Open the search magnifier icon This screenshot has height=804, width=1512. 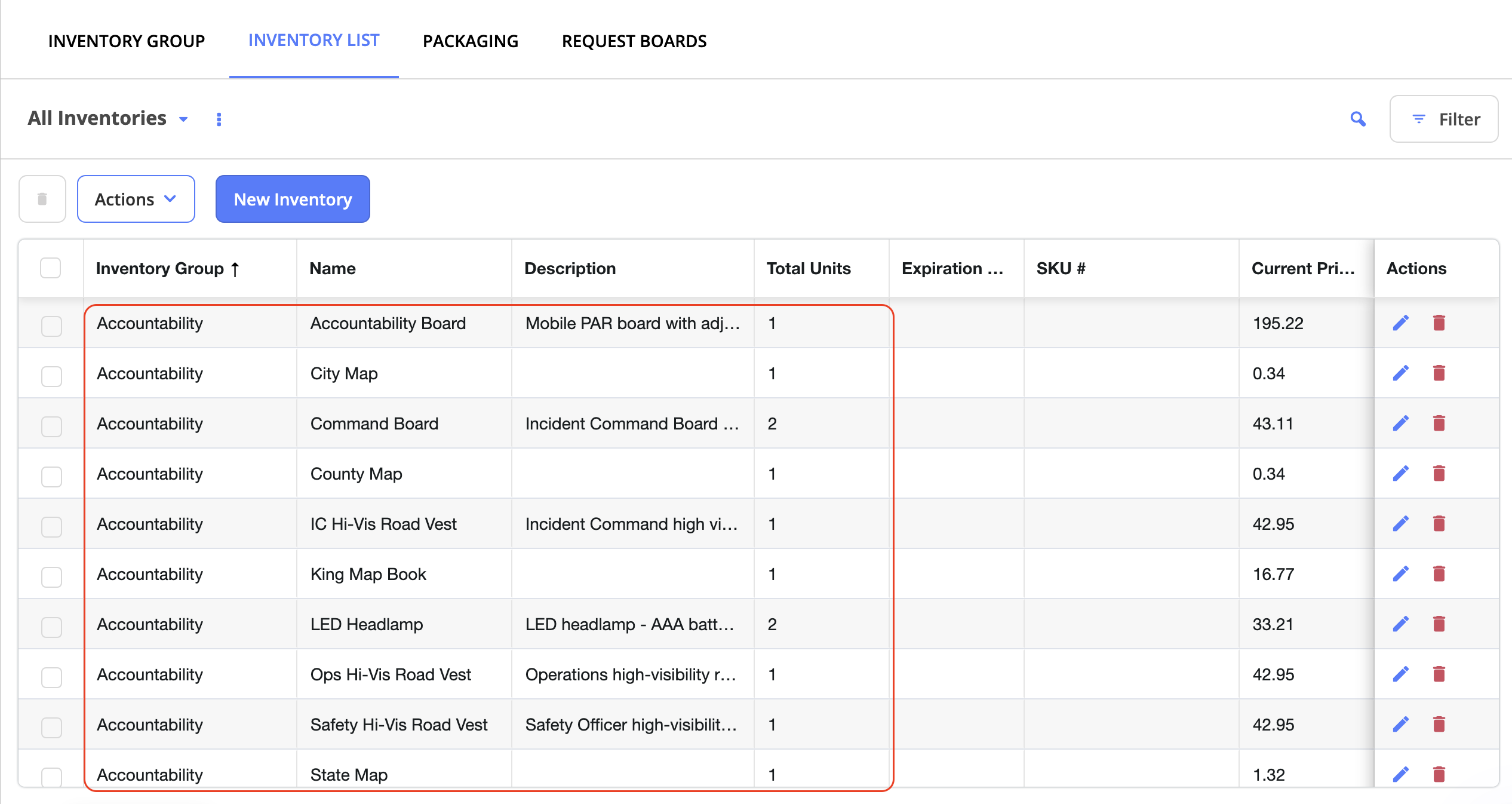1358,119
